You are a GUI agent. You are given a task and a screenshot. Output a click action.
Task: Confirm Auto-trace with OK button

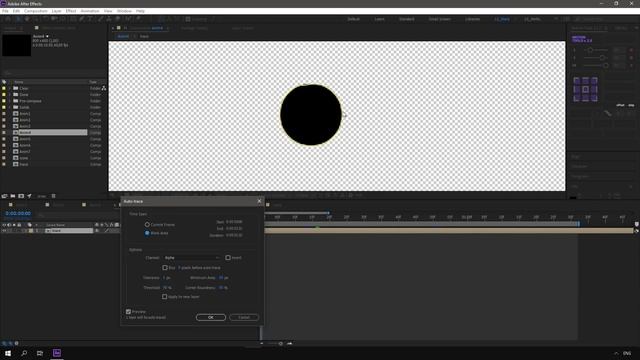[x=211, y=317]
